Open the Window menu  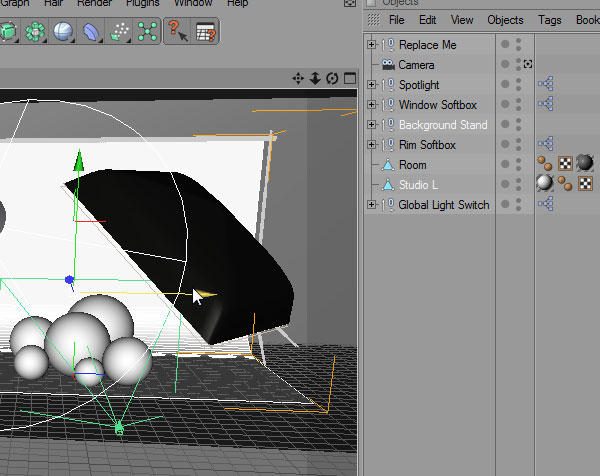(x=193, y=3)
